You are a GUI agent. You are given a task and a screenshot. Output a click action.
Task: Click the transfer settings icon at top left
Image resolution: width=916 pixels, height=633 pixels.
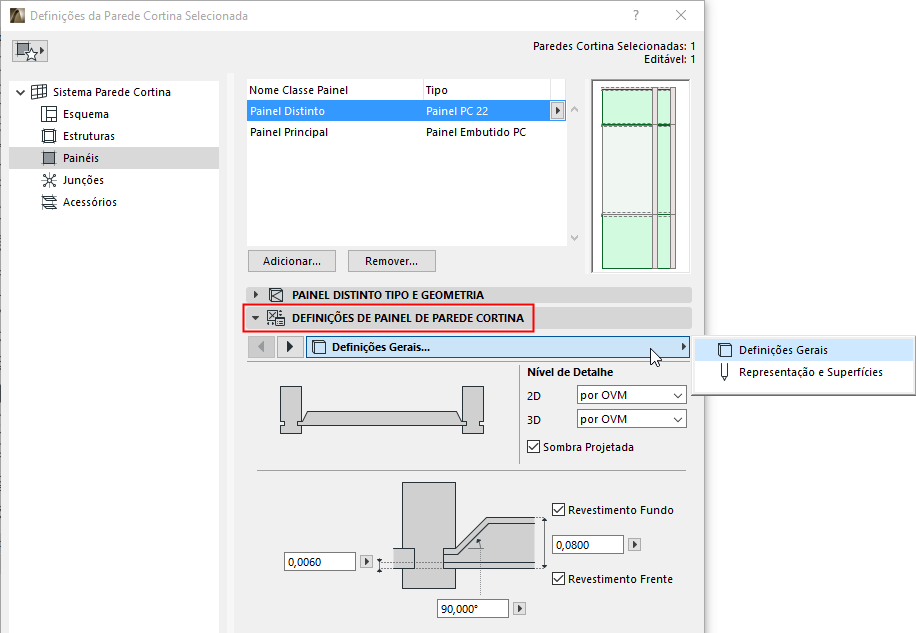pos(28,50)
